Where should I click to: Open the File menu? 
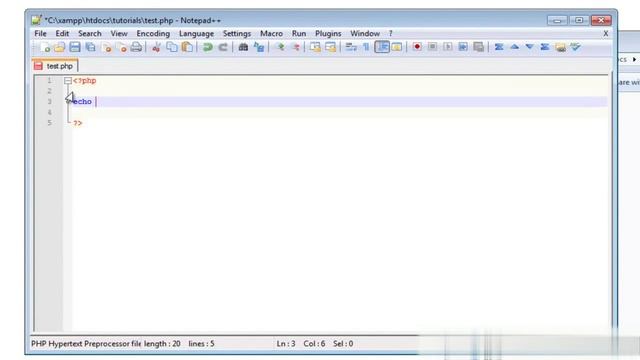tap(40, 33)
